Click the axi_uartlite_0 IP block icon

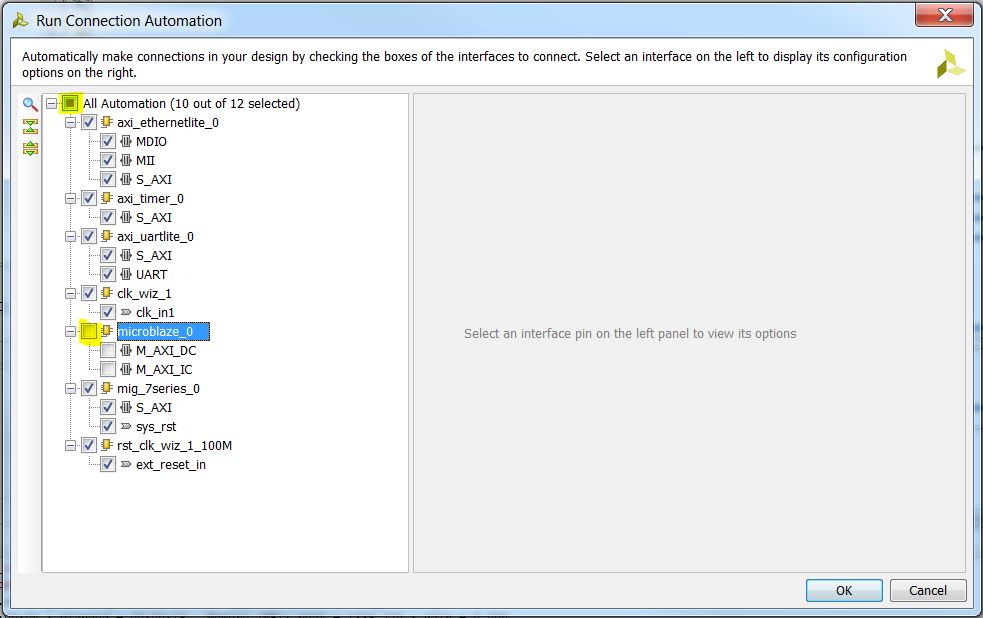[107, 236]
